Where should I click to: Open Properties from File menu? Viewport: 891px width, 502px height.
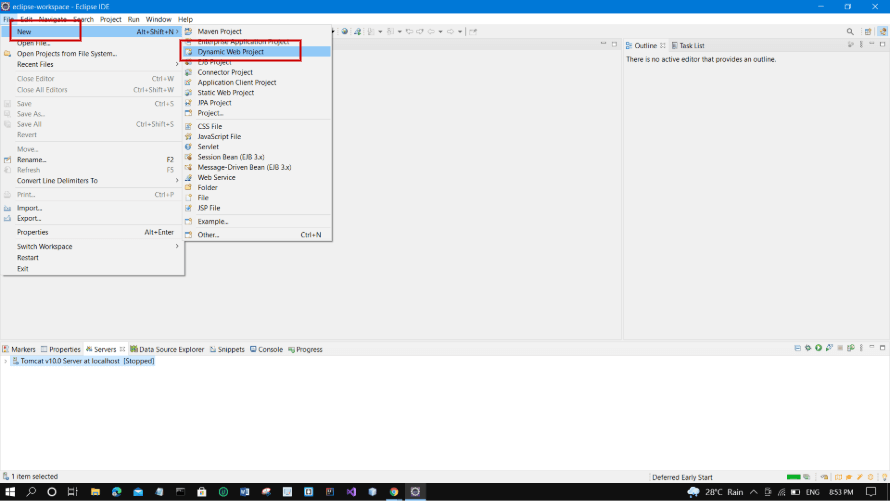pos(93,232)
